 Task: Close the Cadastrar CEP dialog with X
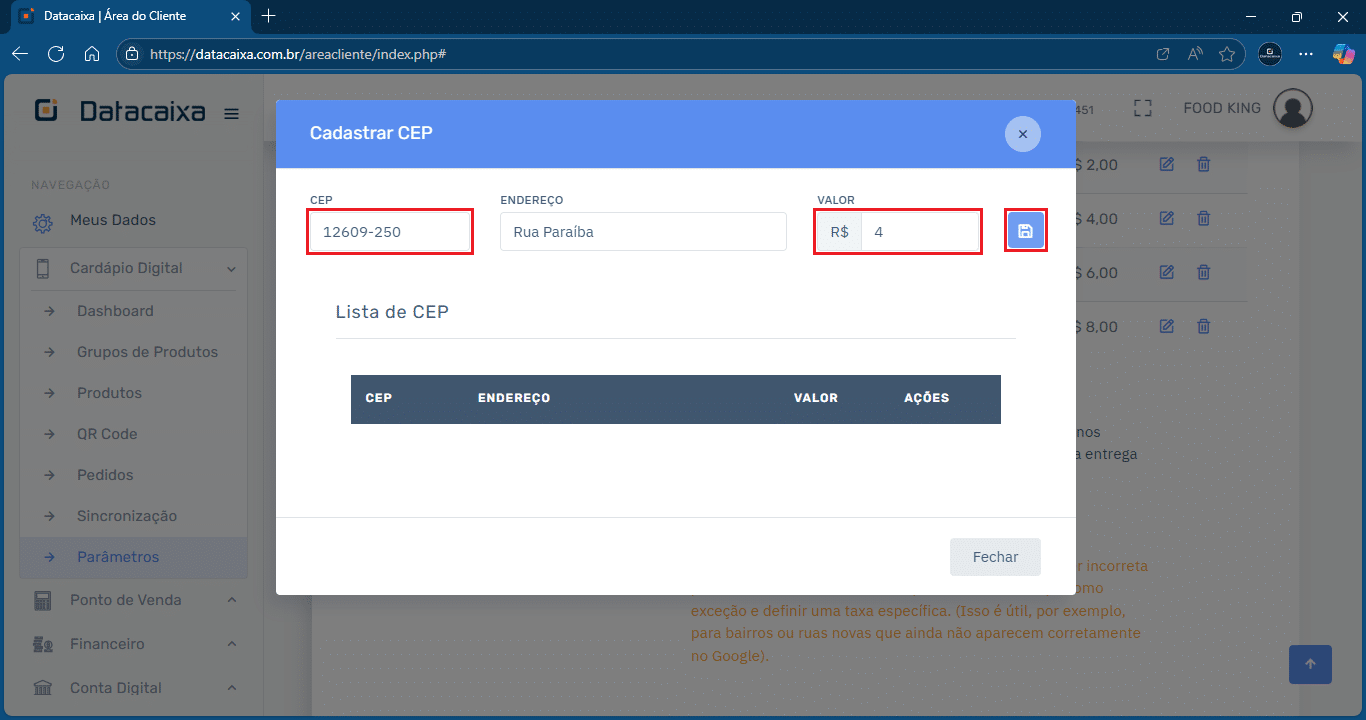pos(1022,134)
